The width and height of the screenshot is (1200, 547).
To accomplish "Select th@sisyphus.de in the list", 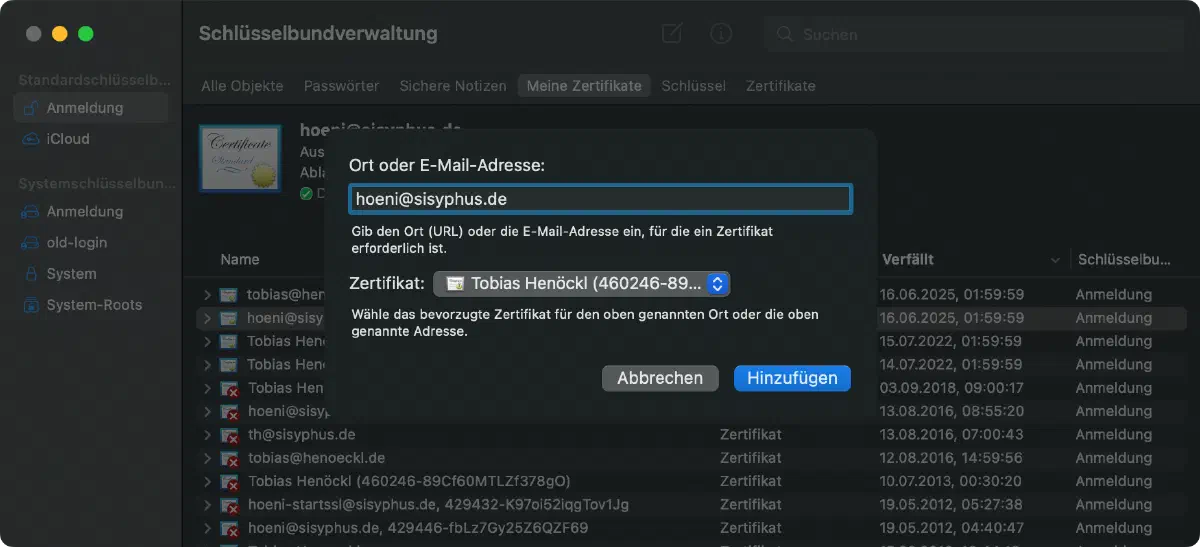I will coord(301,435).
